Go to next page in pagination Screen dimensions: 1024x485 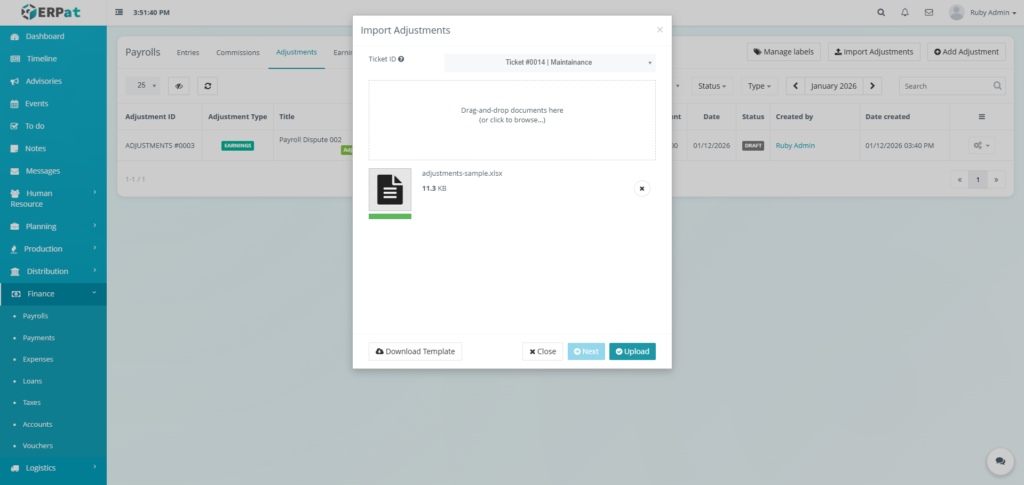pyautogui.click(x=996, y=180)
